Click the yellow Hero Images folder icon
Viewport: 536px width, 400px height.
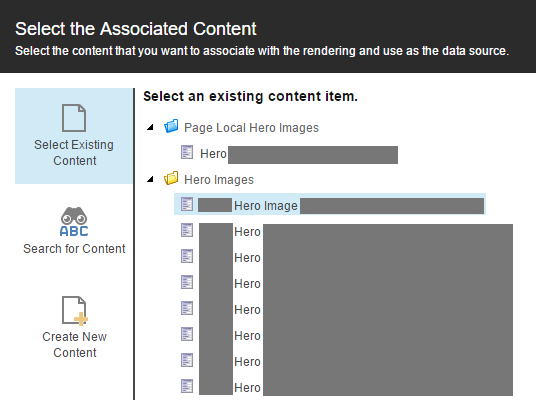click(171, 178)
